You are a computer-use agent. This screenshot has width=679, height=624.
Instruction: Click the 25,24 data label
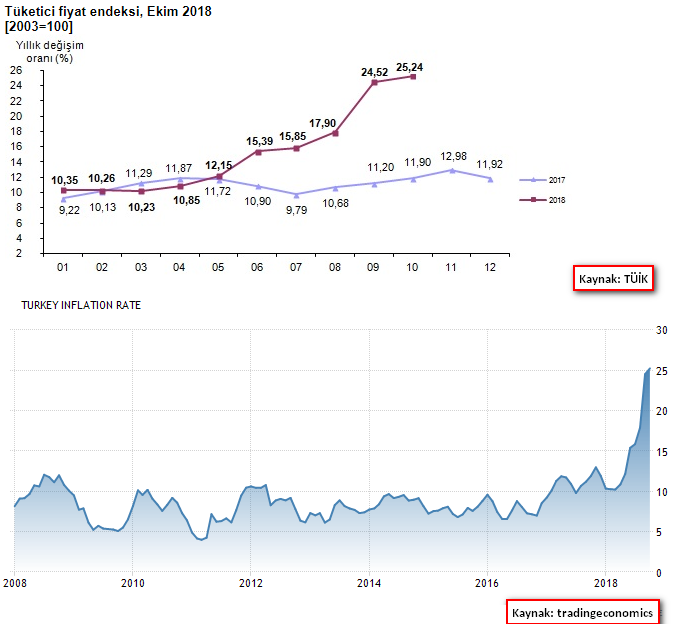pyautogui.click(x=409, y=68)
